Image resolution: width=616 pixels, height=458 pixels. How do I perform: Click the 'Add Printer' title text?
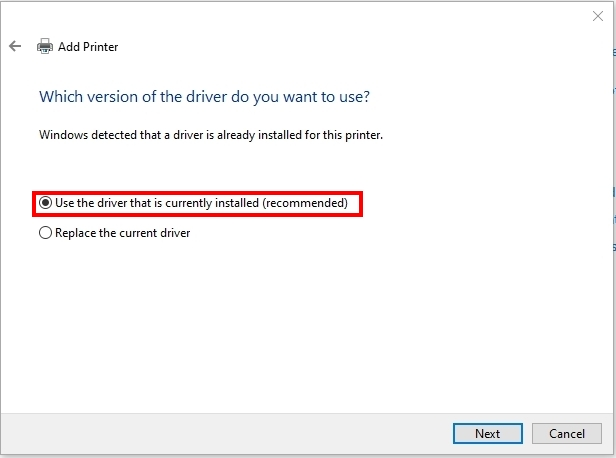pyautogui.click(x=88, y=47)
